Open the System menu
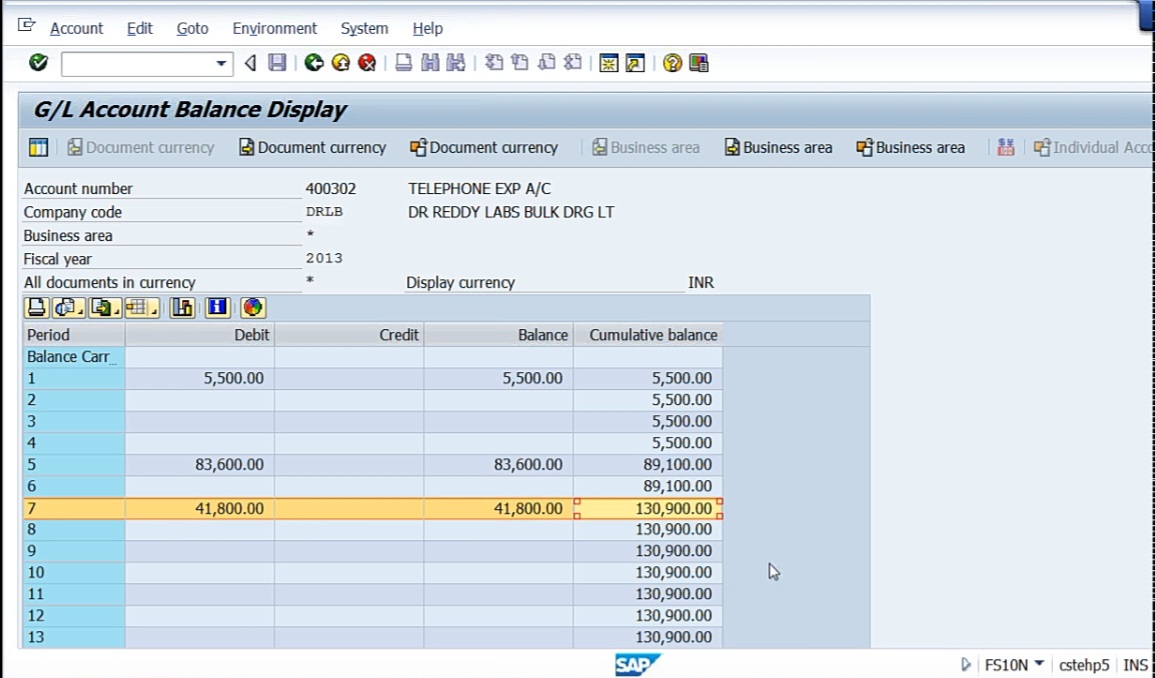The width and height of the screenshot is (1155, 678). (x=364, y=29)
